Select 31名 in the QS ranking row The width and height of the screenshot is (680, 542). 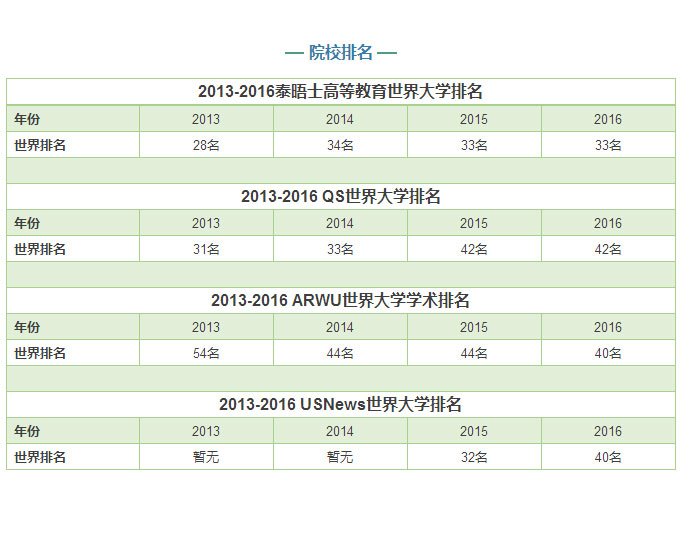click(206, 249)
